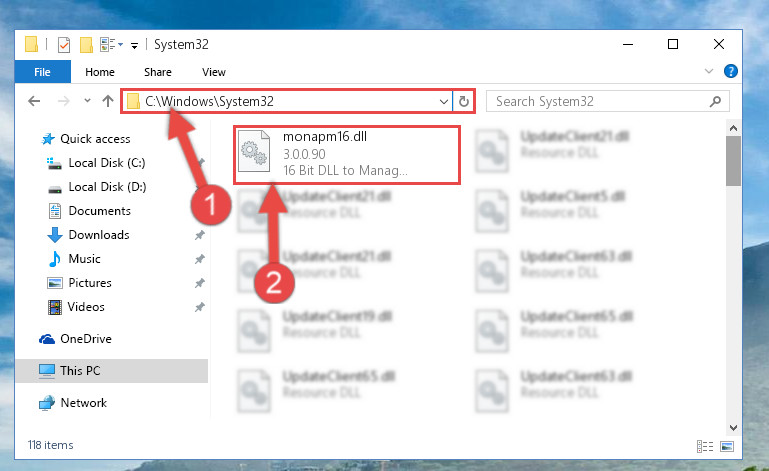
Task: Select OneDrive in navigation pane
Action: coord(85,339)
